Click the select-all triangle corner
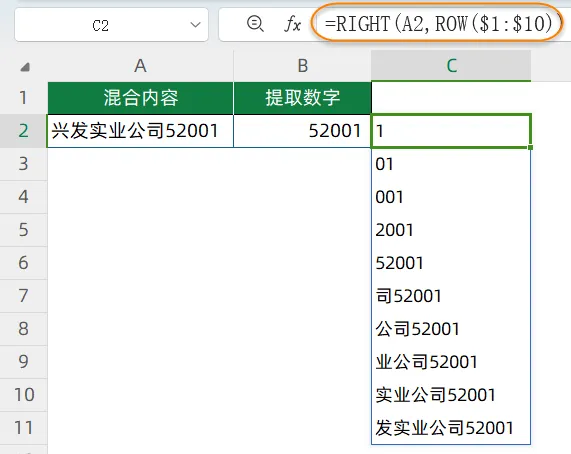The image size is (571, 454). [25, 67]
